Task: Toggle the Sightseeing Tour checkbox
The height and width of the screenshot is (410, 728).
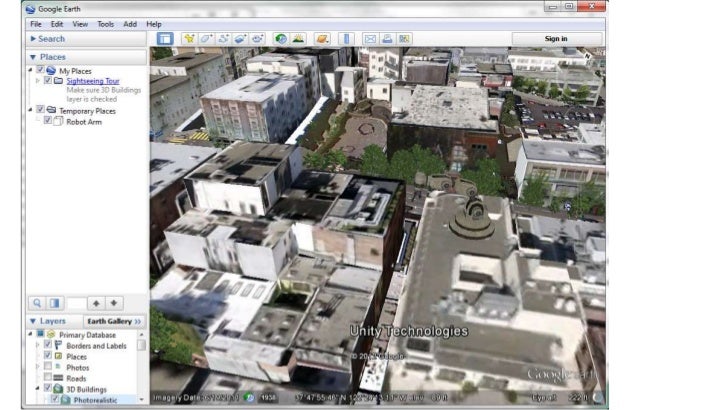Action: pyautogui.click(x=48, y=80)
